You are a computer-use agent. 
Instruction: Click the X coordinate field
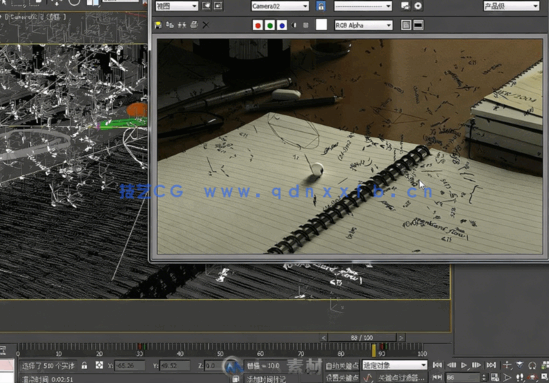pos(130,366)
